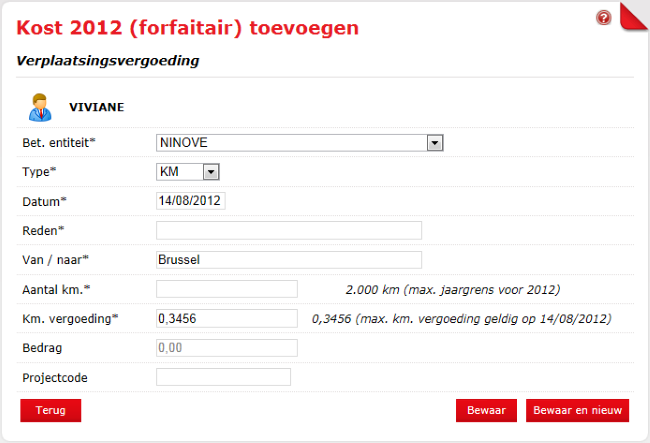Image resolution: width=650 pixels, height=443 pixels.
Task: Click the 'Datum*' label
Action: pos(44,201)
